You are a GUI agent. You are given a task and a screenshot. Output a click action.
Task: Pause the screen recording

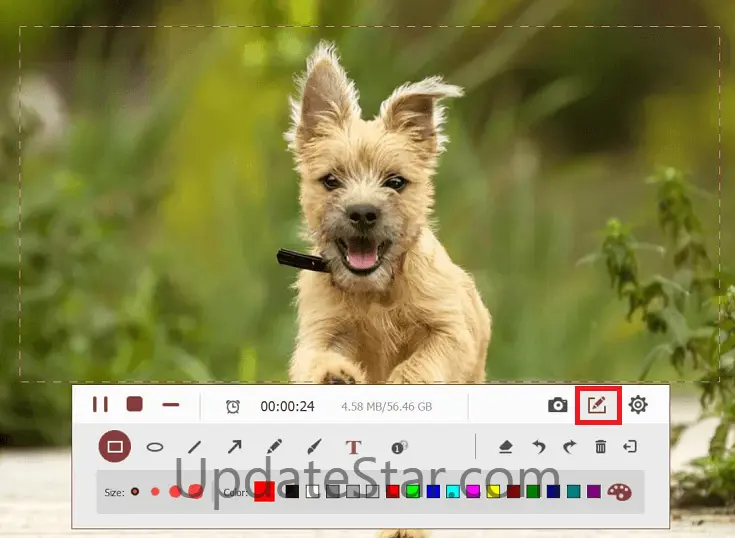pyautogui.click(x=100, y=405)
